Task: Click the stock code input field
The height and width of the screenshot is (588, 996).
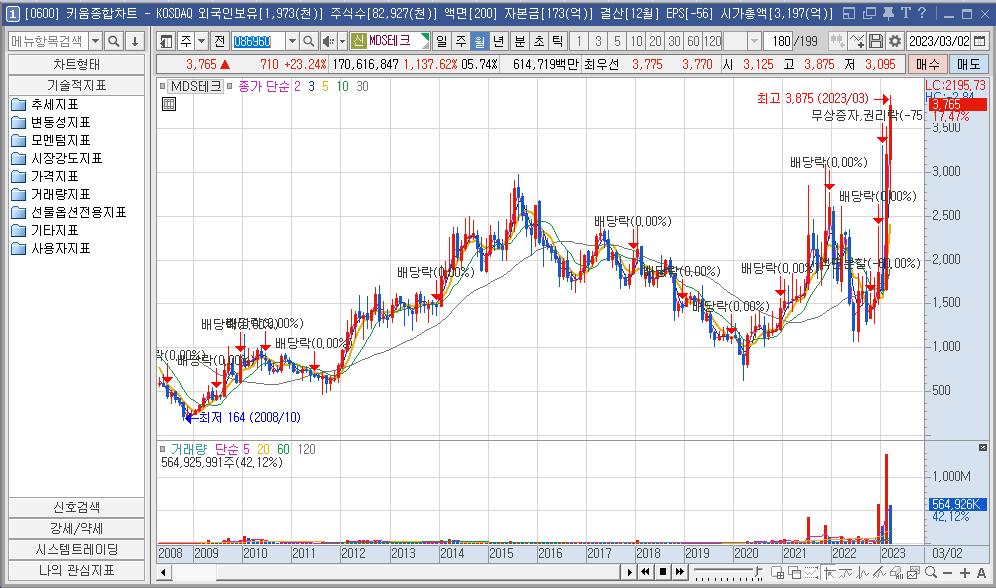Action: tap(258, 42)
